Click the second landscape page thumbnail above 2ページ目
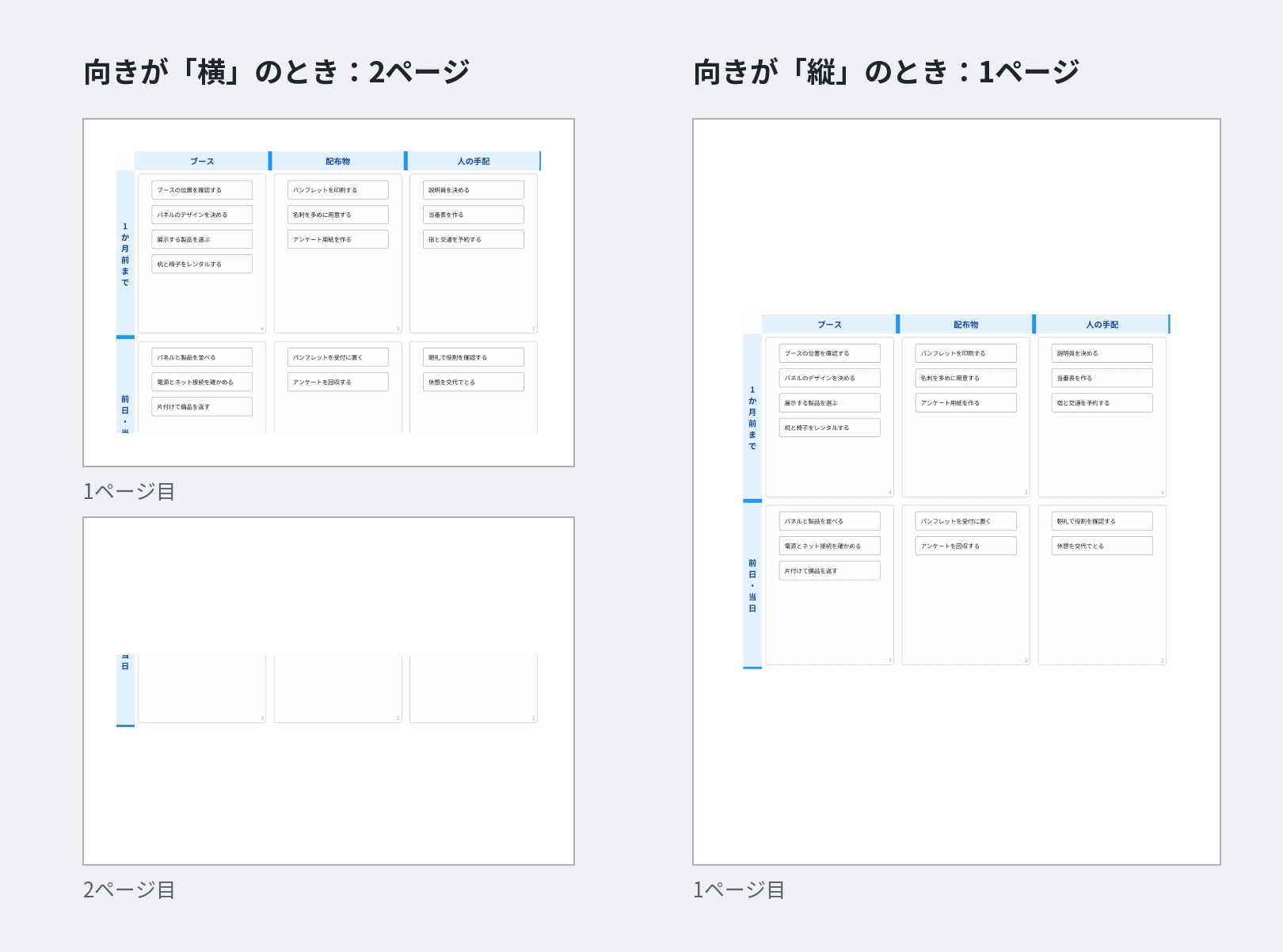This screenshot has height=952, width=1283. [329, 691]
